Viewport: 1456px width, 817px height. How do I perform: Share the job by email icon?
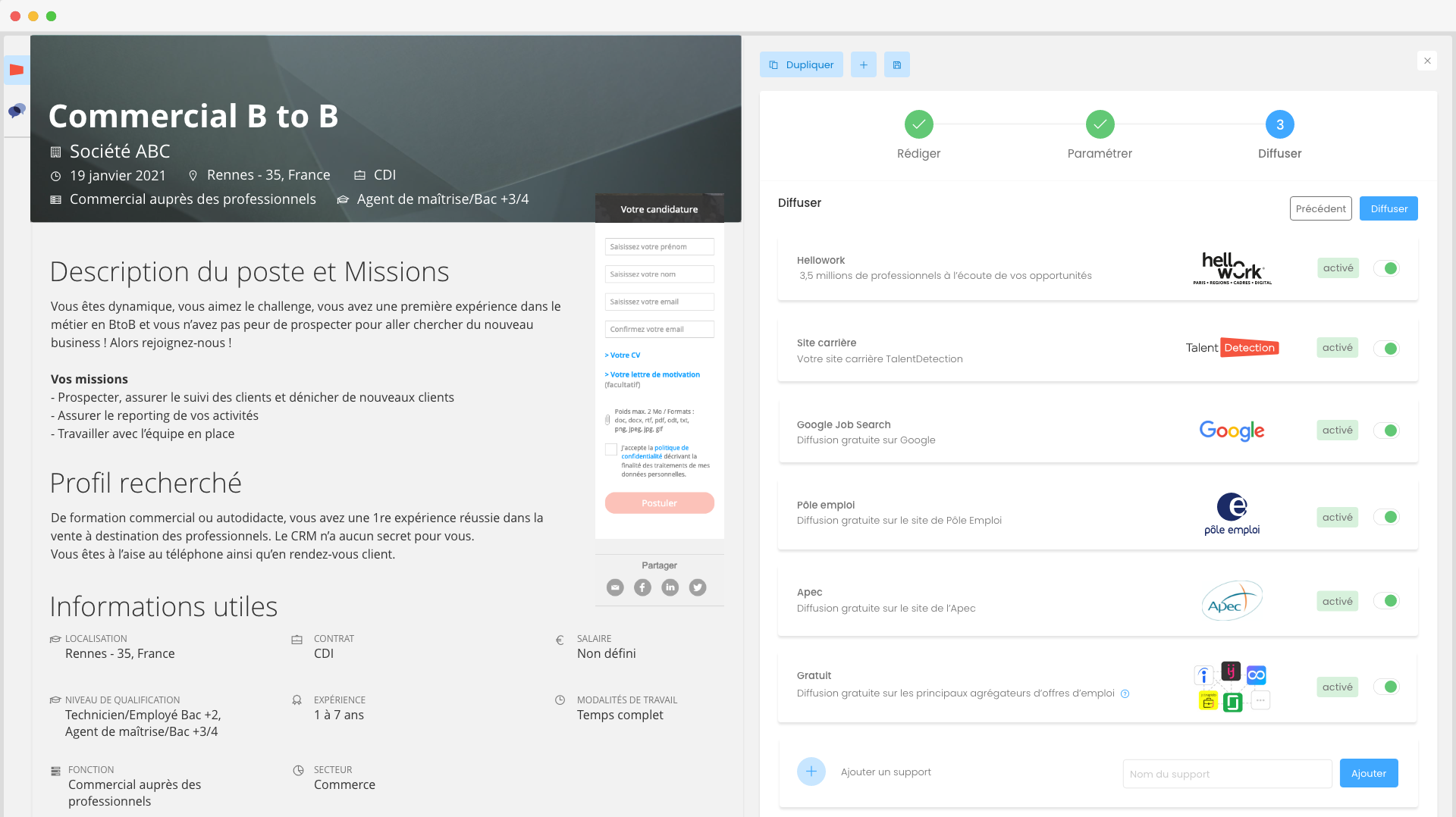[615, 587]
